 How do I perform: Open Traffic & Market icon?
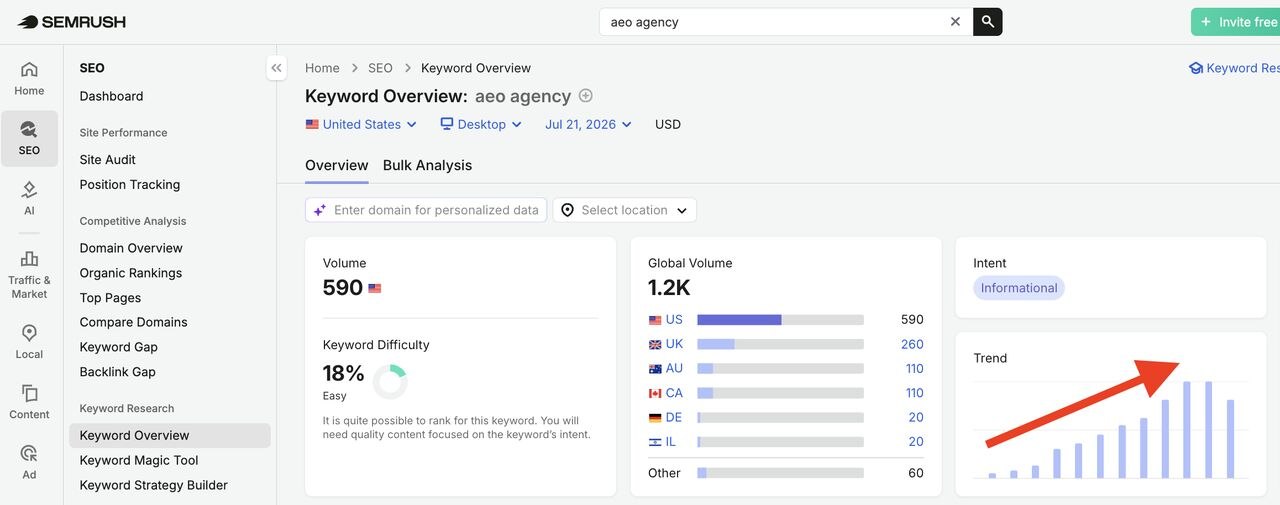pyautogui.click(x=29, y=273)
